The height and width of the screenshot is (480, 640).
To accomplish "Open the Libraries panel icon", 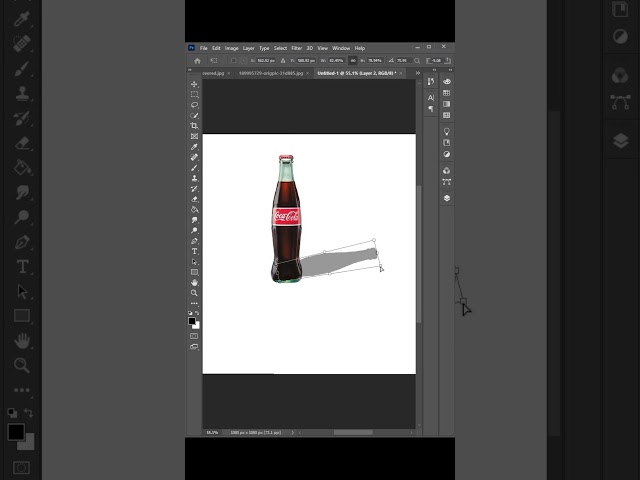I will click(x=447, y=143).
